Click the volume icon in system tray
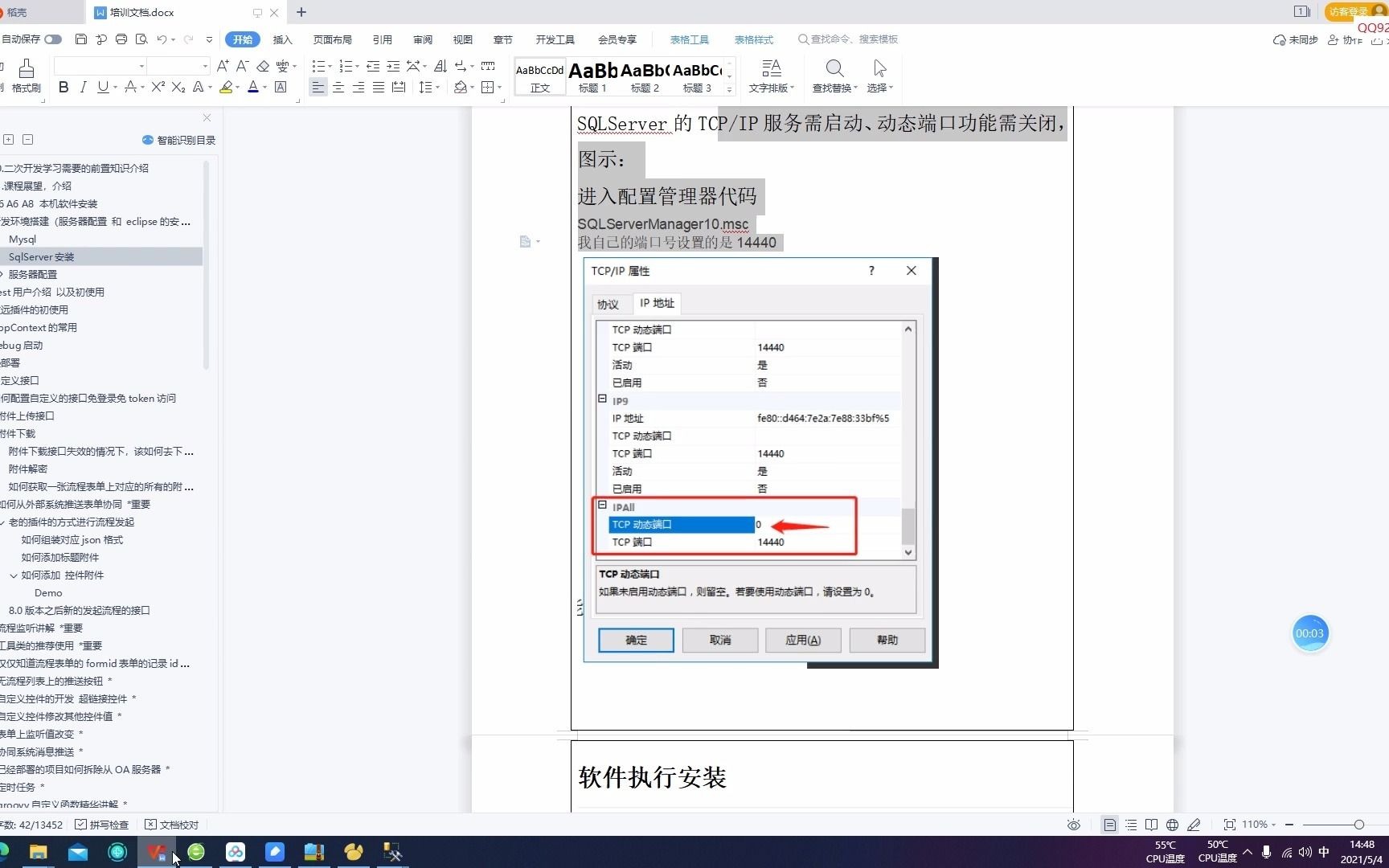Image resolution: width=1389 pixels, height=868 pixels. tap(1304, 852)
